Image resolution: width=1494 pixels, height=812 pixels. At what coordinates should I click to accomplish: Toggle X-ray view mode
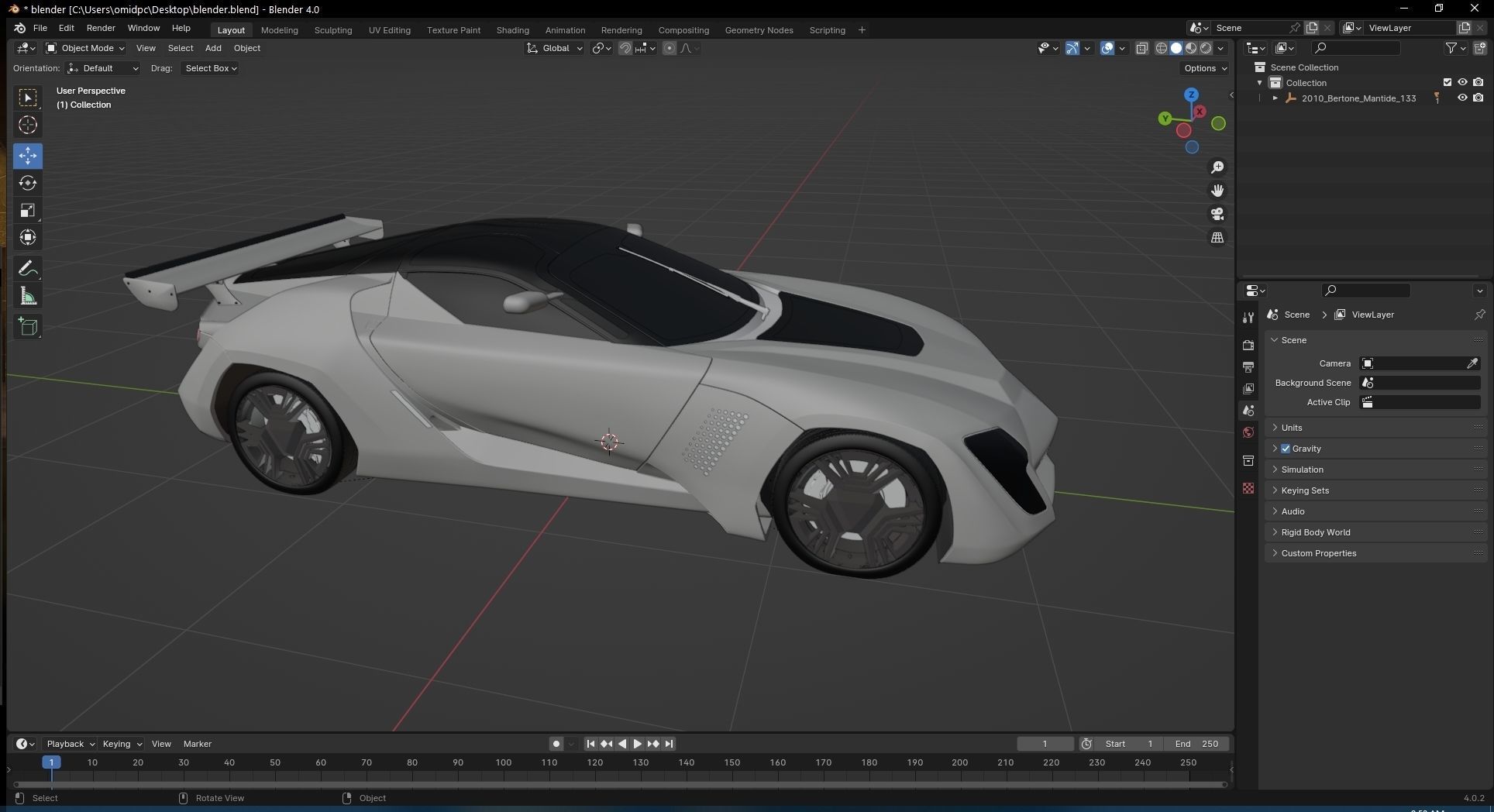pyautogui.click(x=1141, y=48)
